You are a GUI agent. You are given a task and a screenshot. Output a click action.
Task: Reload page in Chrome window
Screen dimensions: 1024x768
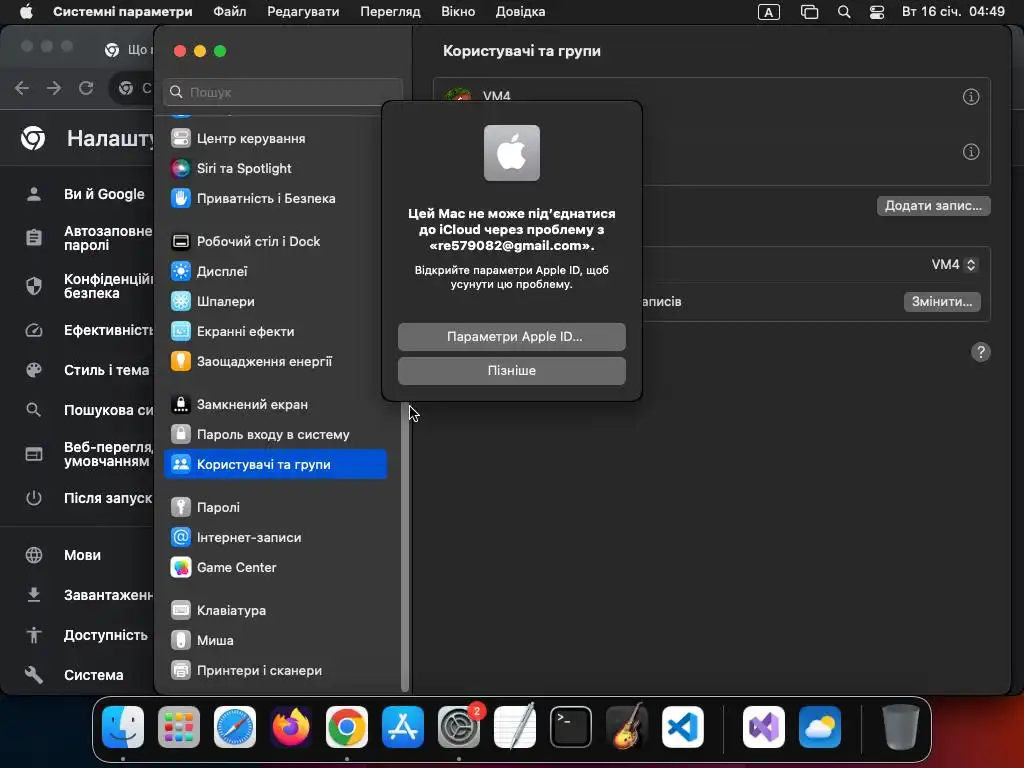click(x=86, y=88)
